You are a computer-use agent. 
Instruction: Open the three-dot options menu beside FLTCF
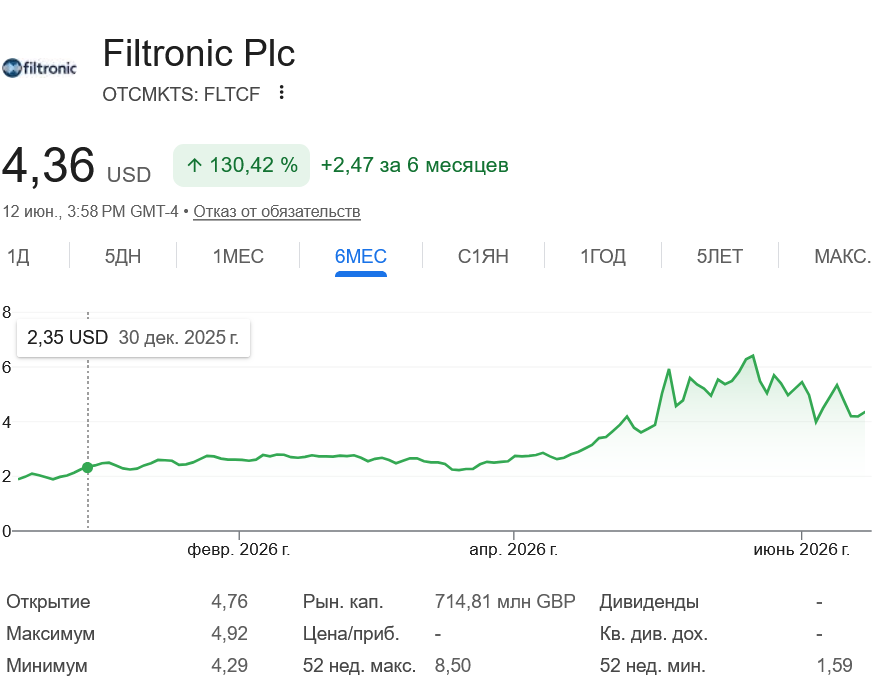(x=281, y=93)
